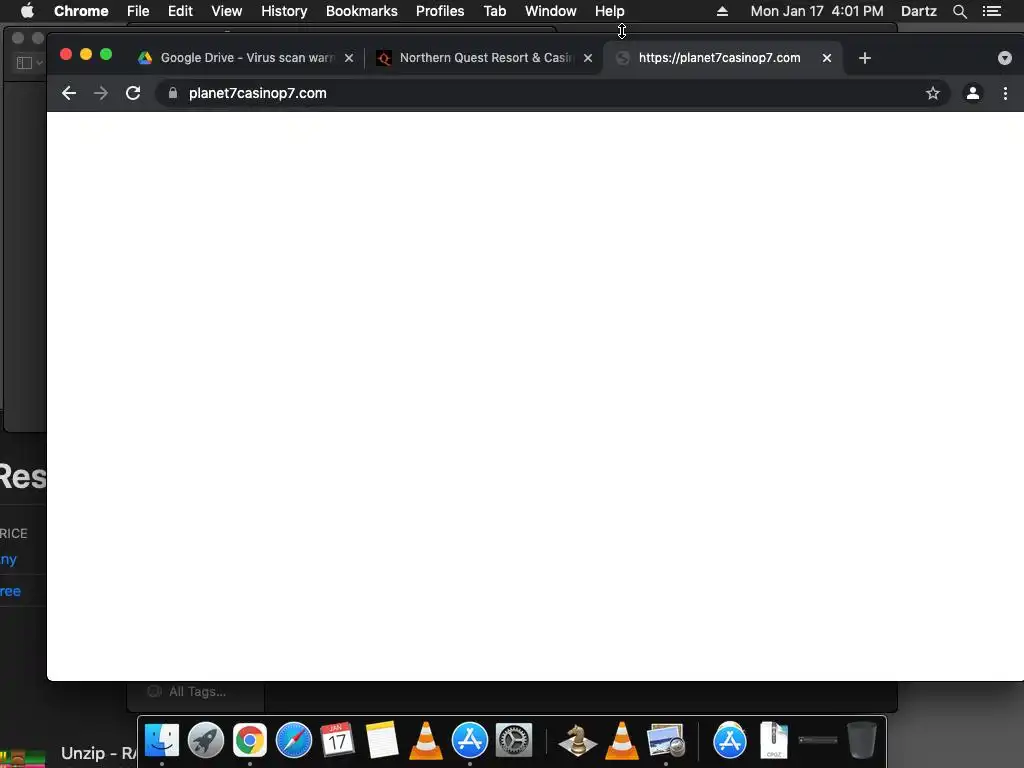Click the date and time in menu bar
Screen dimensions: 1024x768
[817, 11]
